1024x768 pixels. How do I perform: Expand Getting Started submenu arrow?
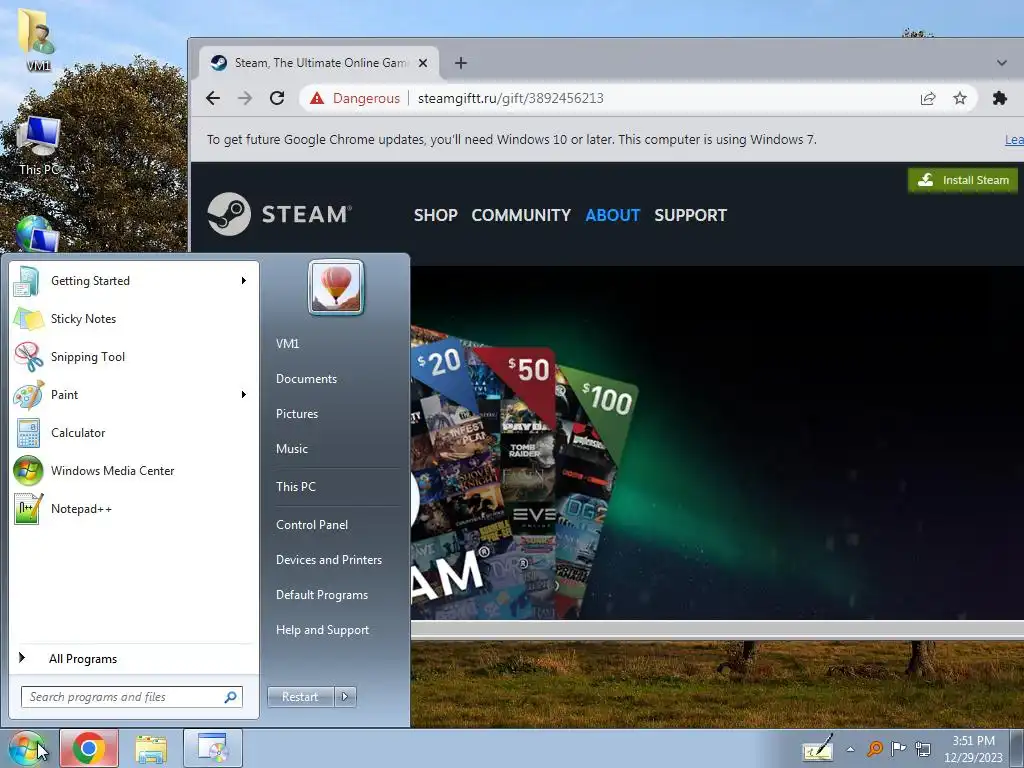click(x=244, y=281)
